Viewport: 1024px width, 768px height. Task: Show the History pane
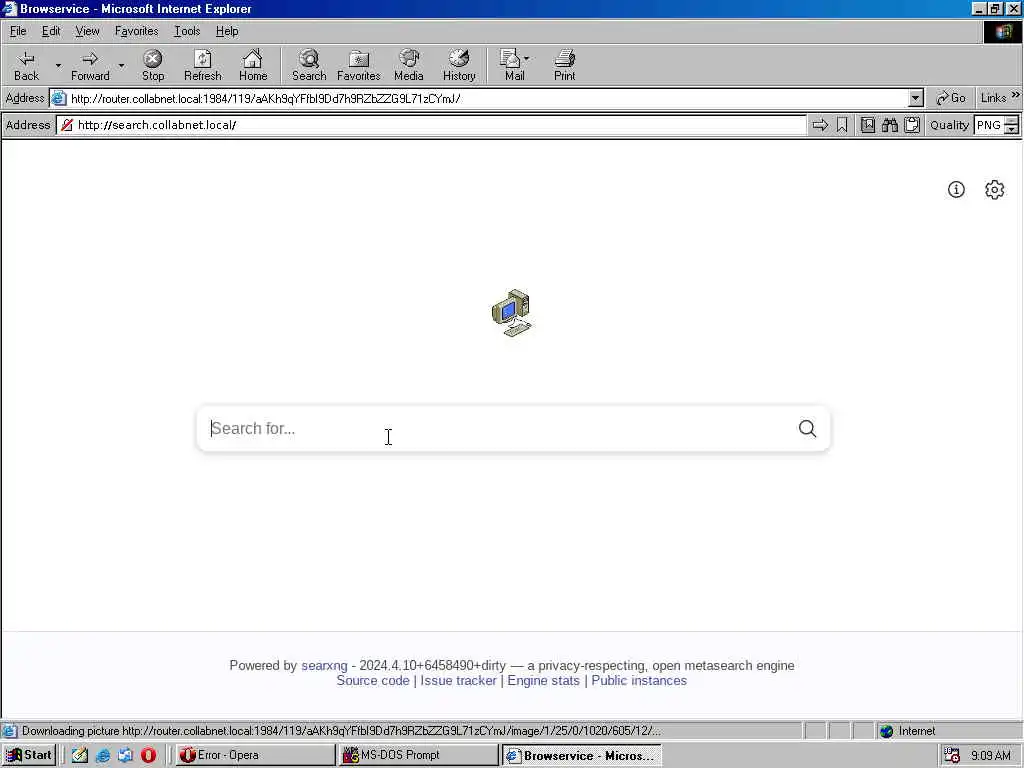[459, 65]
